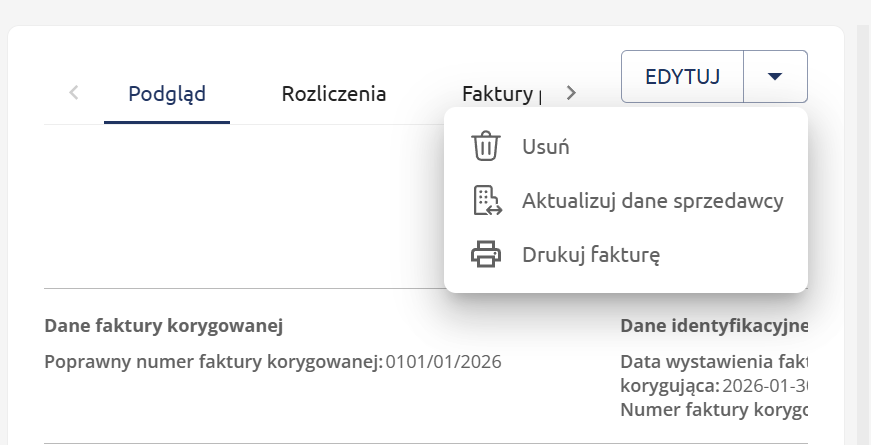Click the Dane identyfikacyjne section heading
The width and height of the screenshot is (871, 445).
tap(713, 326)
